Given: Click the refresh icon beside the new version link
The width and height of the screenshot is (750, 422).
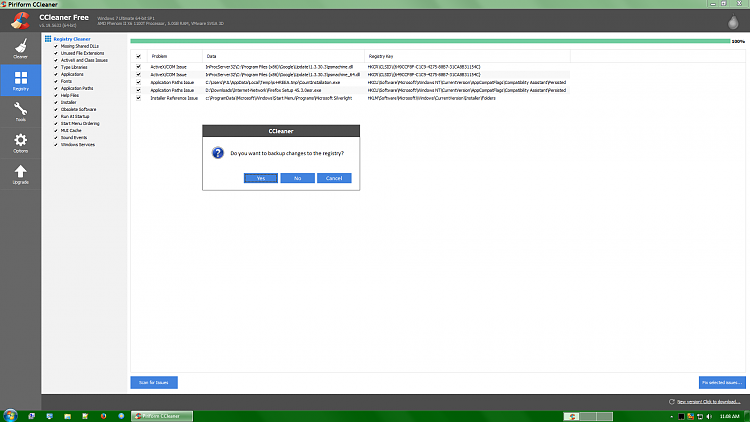Looking at the screenshot, I should [x=672, y=402].
